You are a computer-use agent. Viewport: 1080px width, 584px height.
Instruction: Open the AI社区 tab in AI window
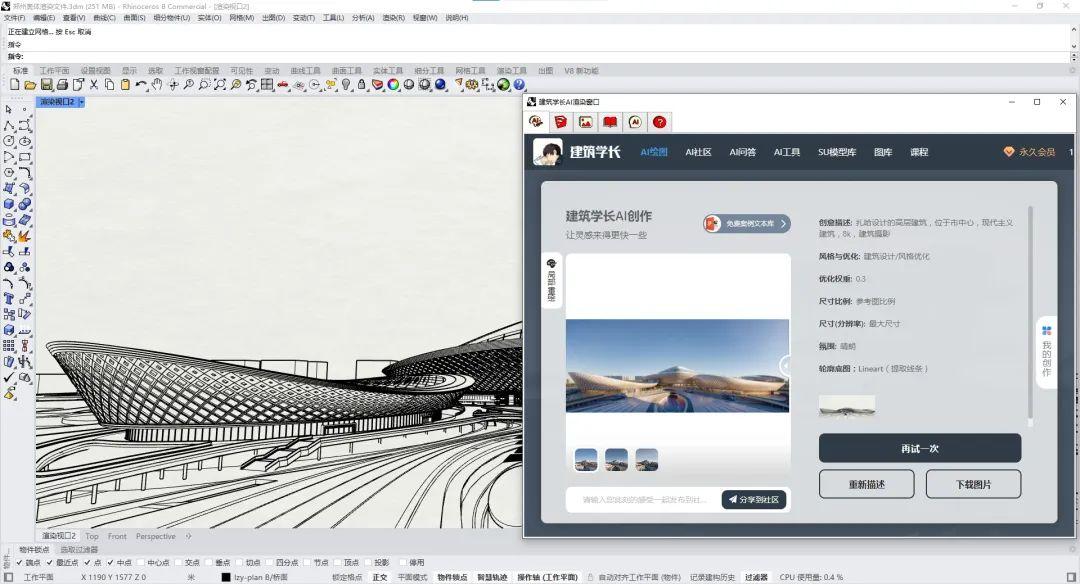click(x=698, y=152)
